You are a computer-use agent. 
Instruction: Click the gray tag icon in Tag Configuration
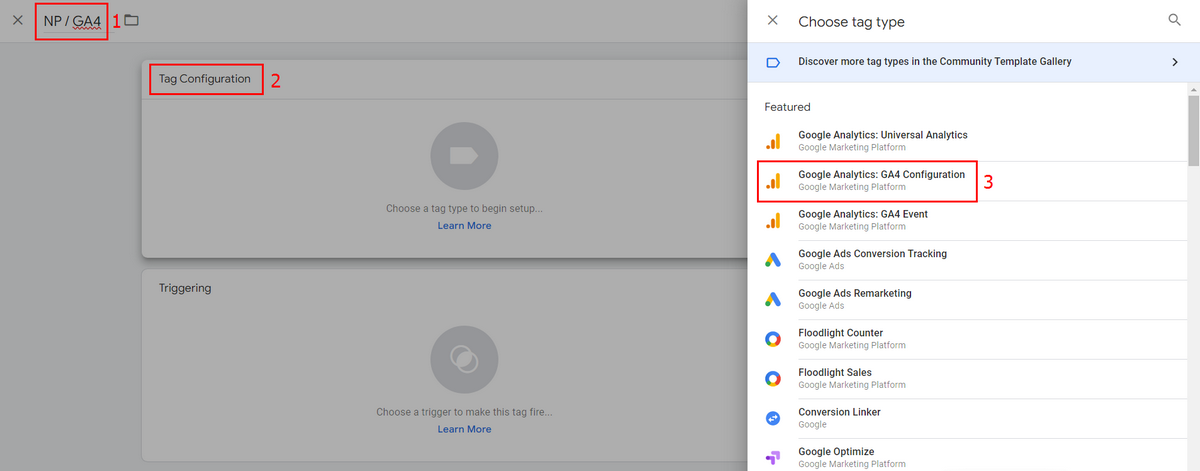click(464, 156)
